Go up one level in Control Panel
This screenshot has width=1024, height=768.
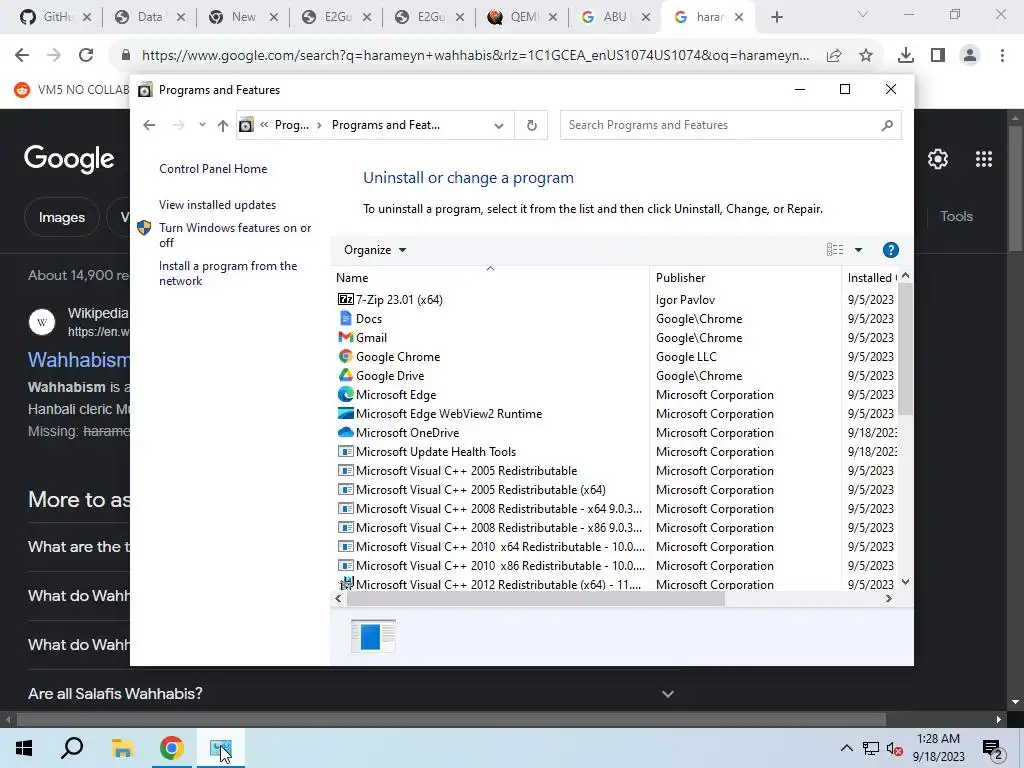pyautogui.click(x=223, y=125)
